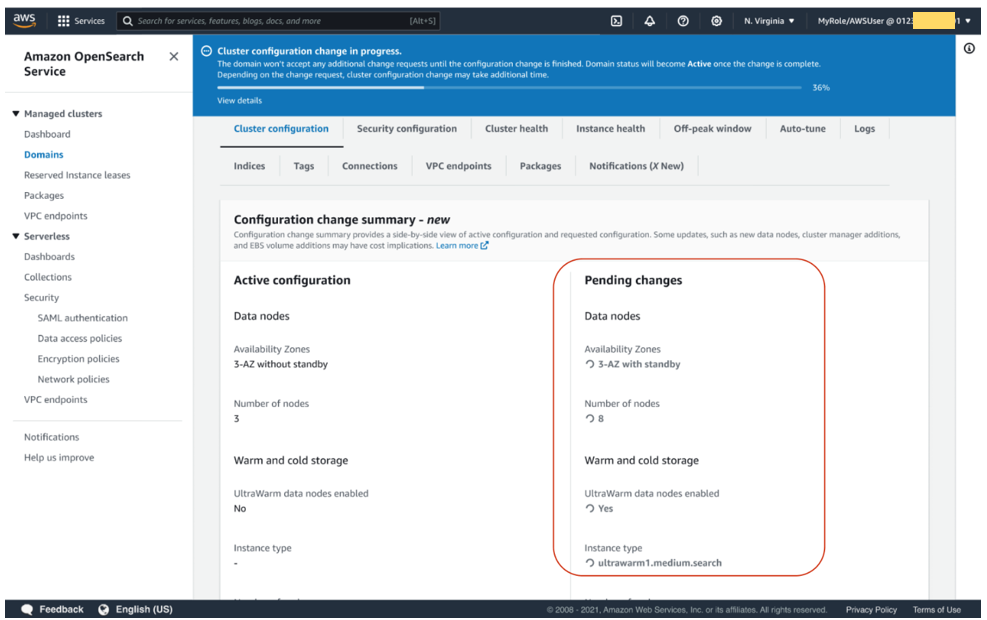Open the Packages tab
Viewport: 987px width, 620px height.
click(x=540, y=166)
